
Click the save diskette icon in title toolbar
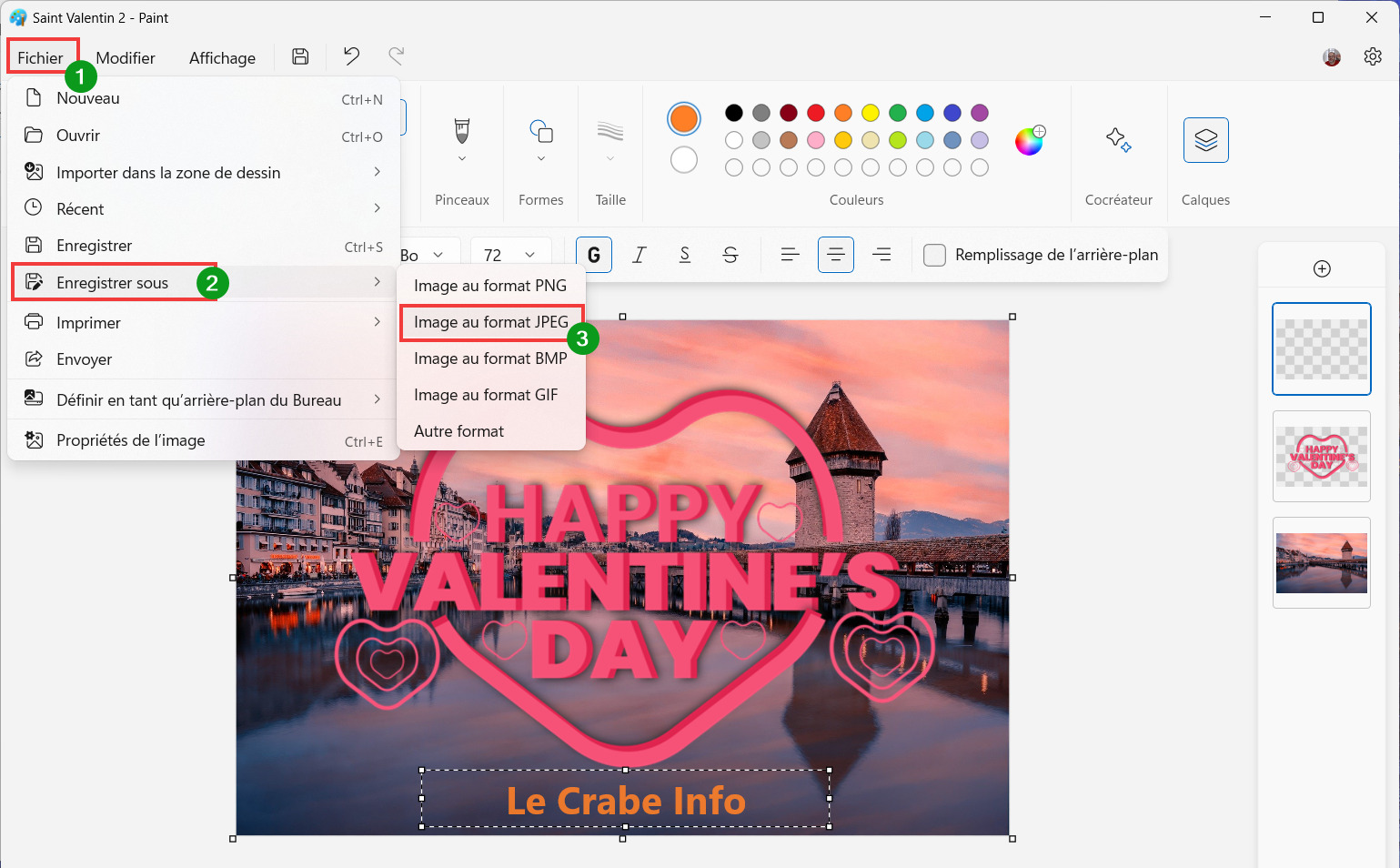(x=300, y=56)
